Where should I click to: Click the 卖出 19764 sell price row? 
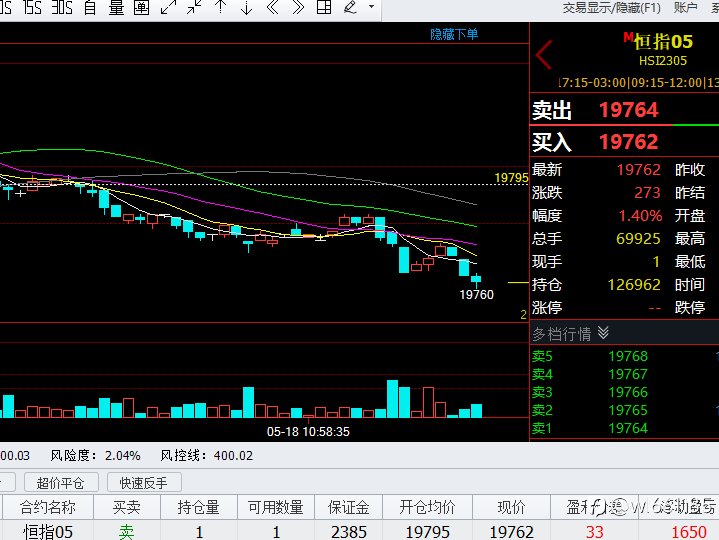(x=625, y=110)
